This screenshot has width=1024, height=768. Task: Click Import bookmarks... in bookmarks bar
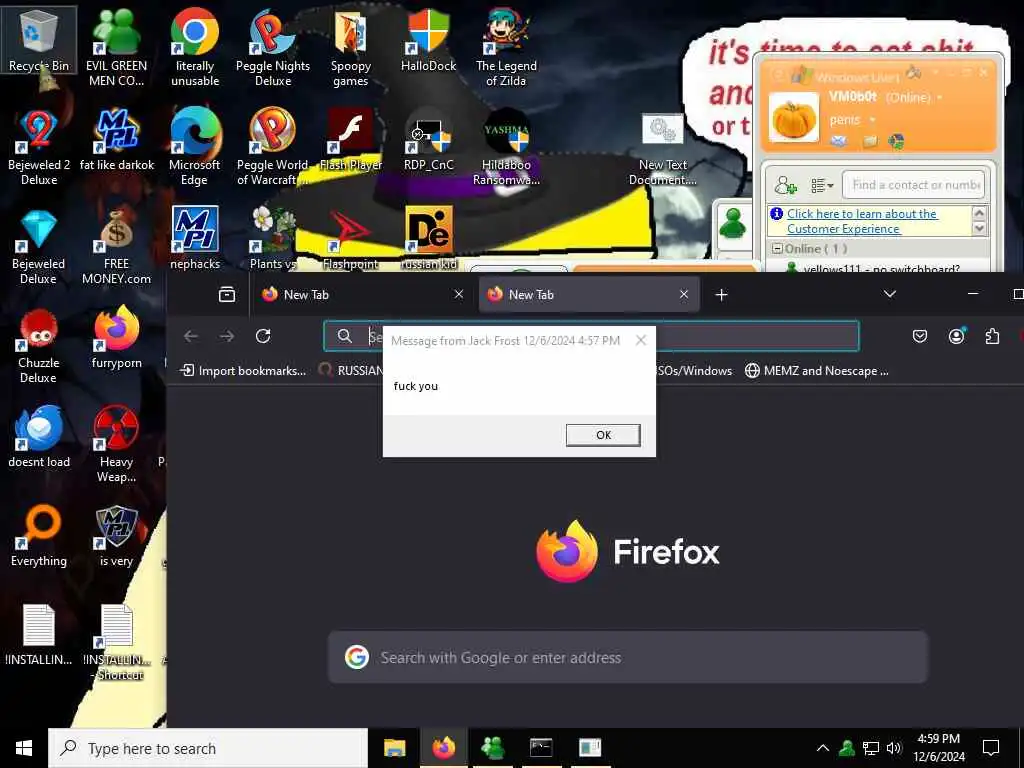coord(243,371)
